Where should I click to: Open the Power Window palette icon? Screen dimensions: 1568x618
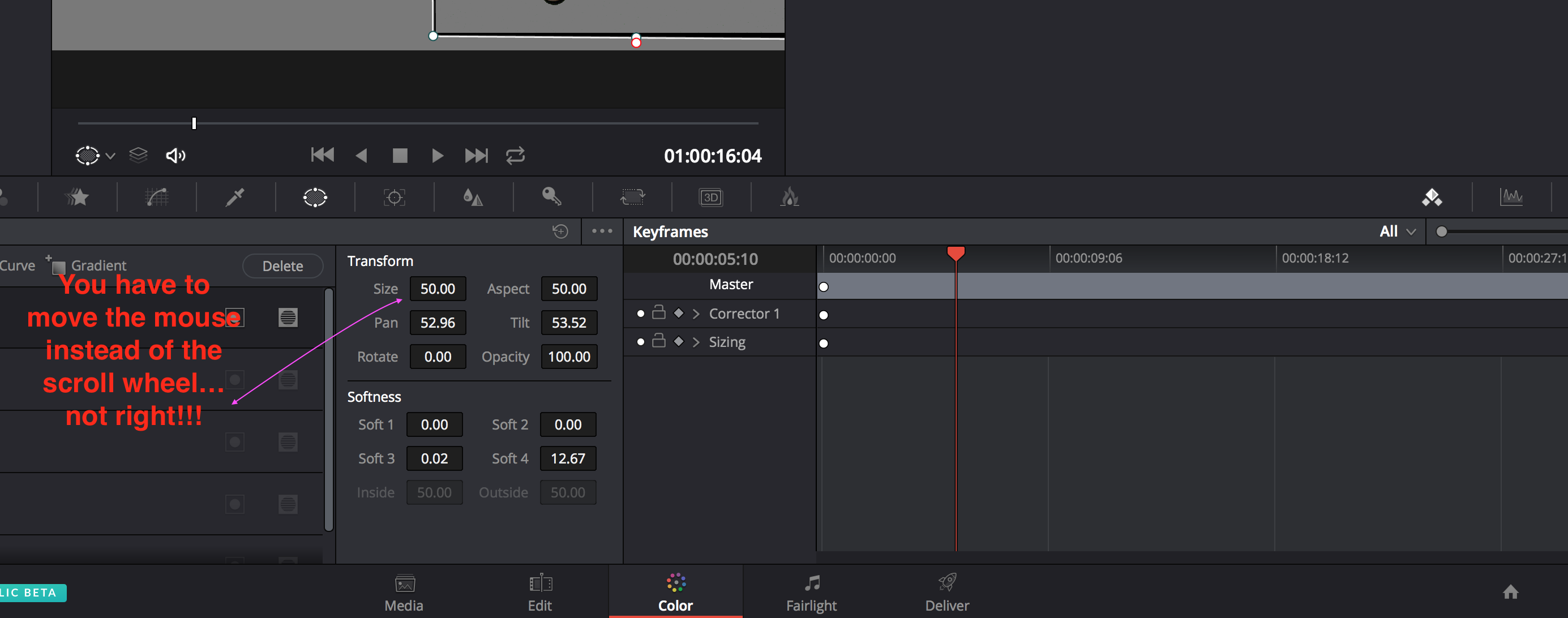click(x=315, y=197)
